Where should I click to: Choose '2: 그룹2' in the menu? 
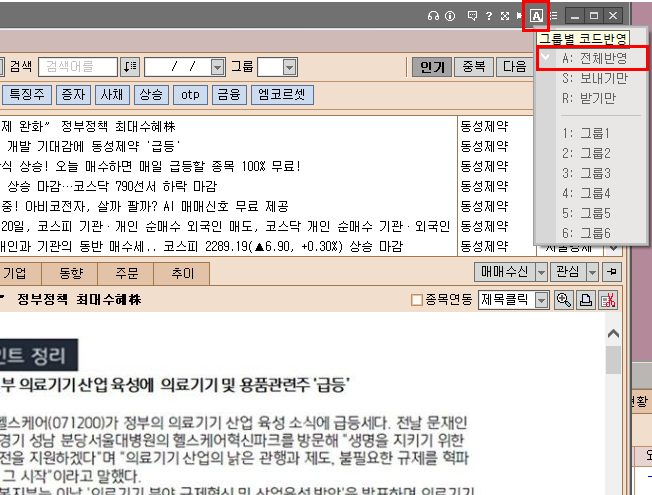pyautogui.click(x=592, y=153)
